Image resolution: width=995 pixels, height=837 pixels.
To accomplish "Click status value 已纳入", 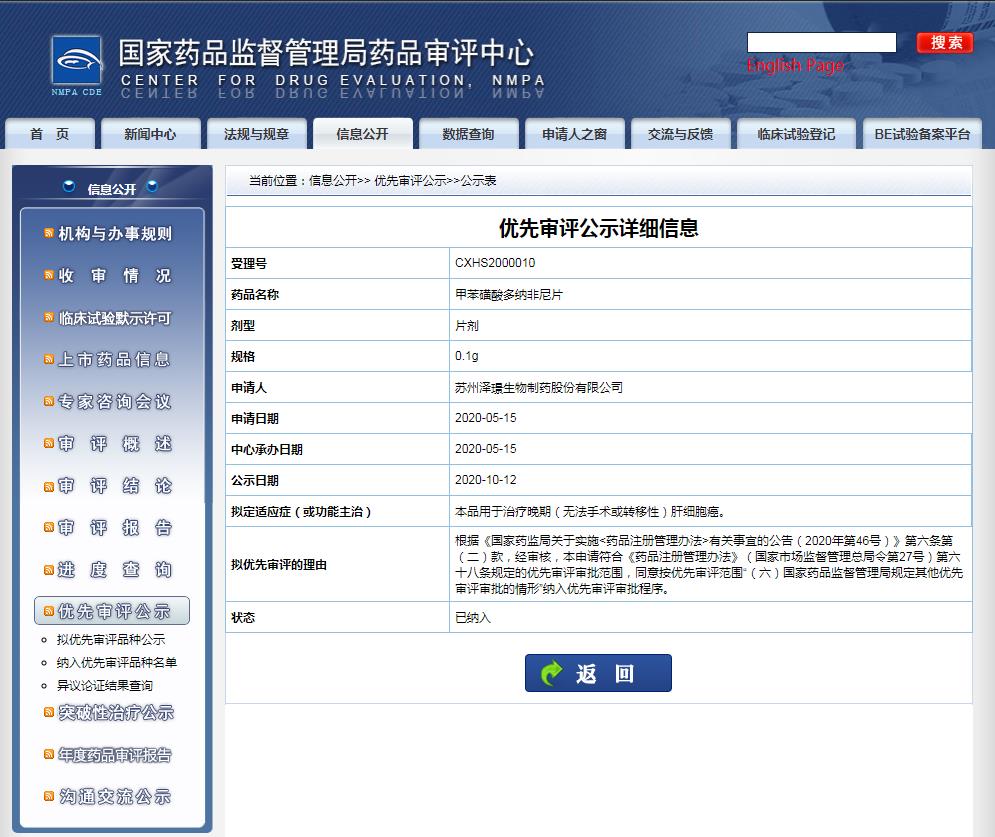I will 473,617.
